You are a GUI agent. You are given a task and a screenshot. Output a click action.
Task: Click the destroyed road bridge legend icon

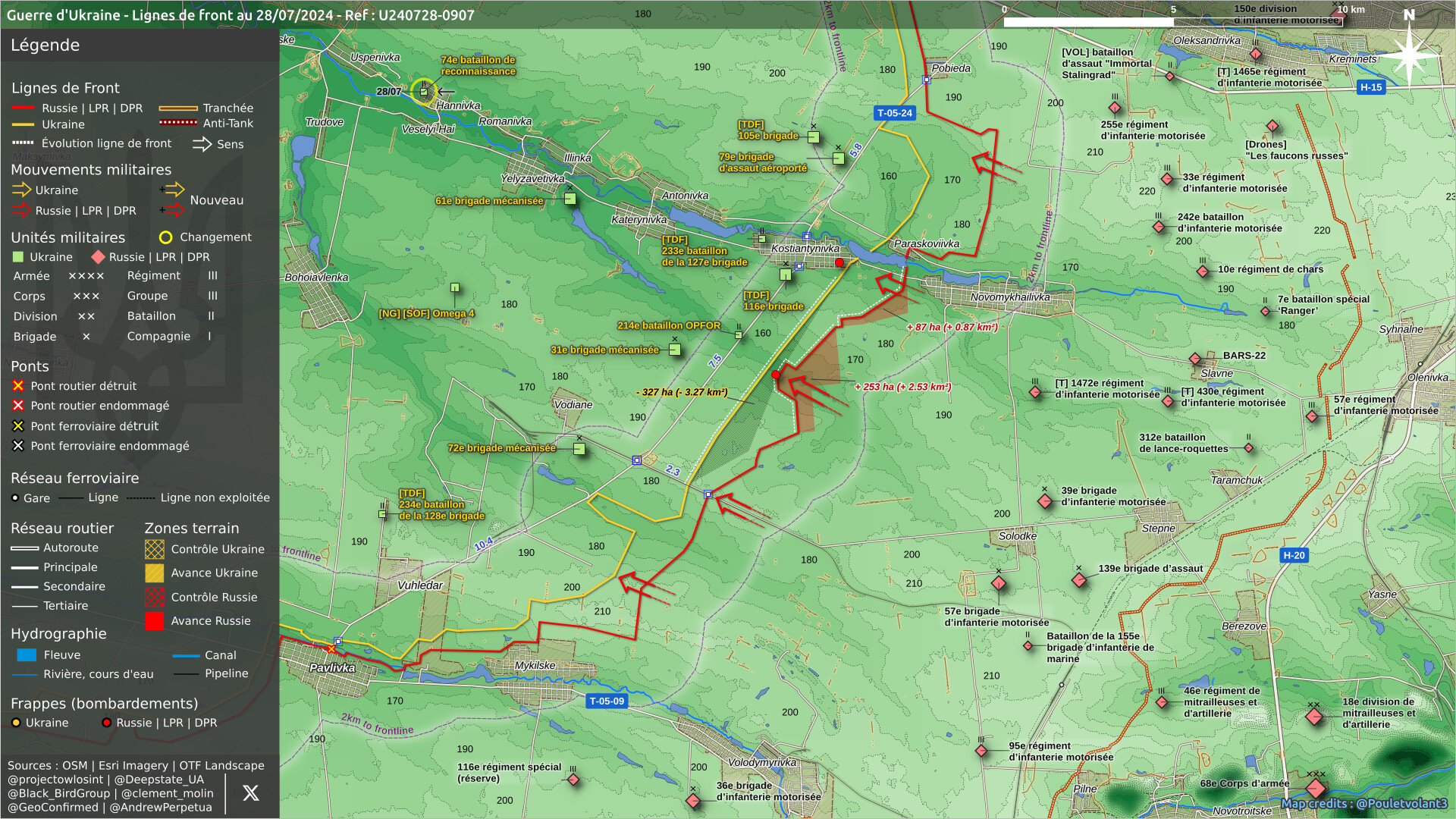coord(18,386)
